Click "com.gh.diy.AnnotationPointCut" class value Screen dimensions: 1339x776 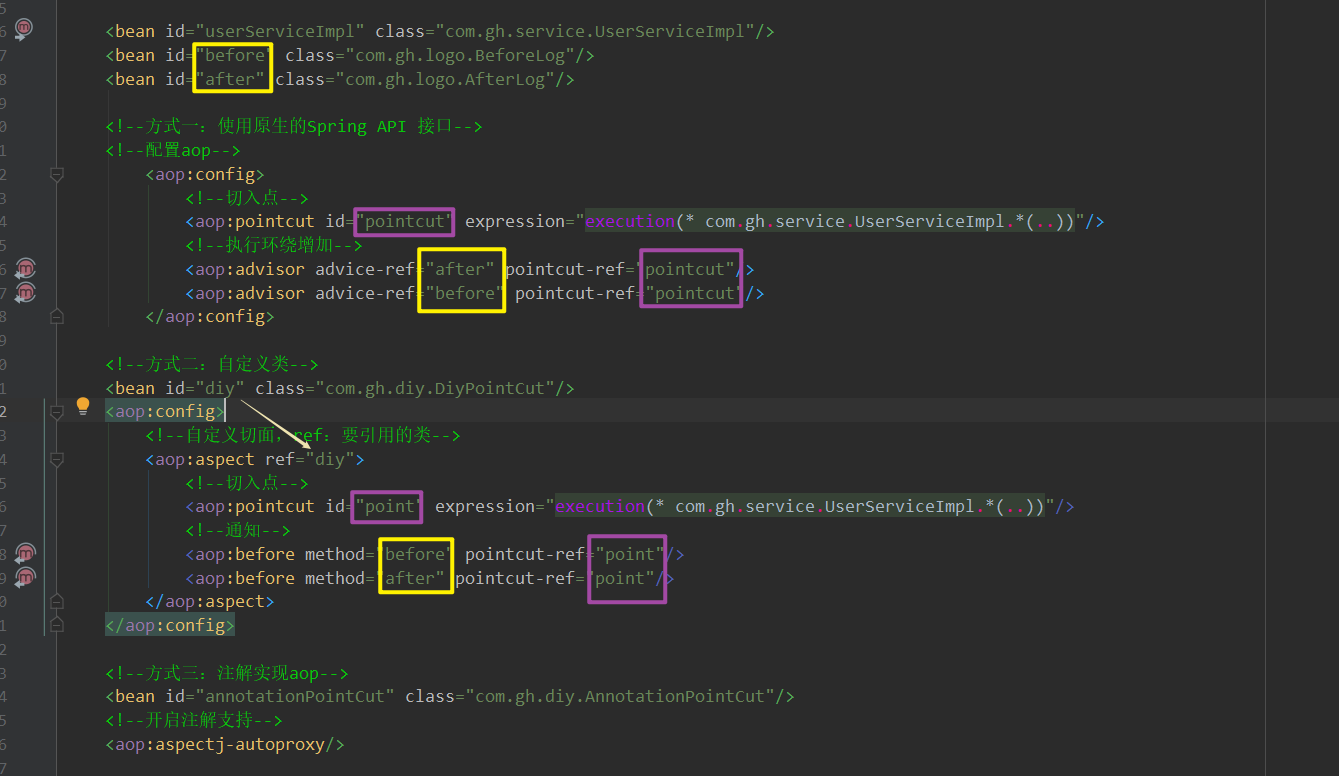620,696
